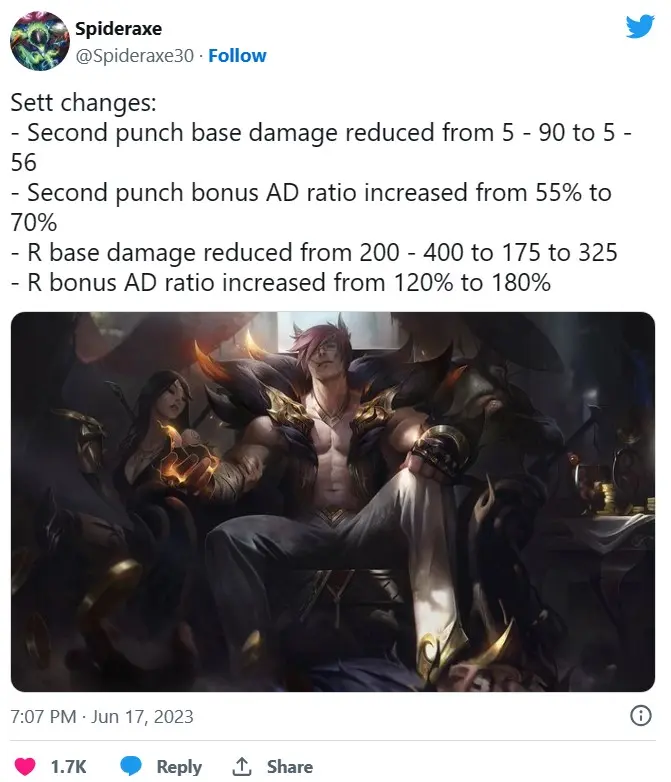Click the Twitter bird logo
Viewport: 671px width, 782px height.
pos(640,26)
